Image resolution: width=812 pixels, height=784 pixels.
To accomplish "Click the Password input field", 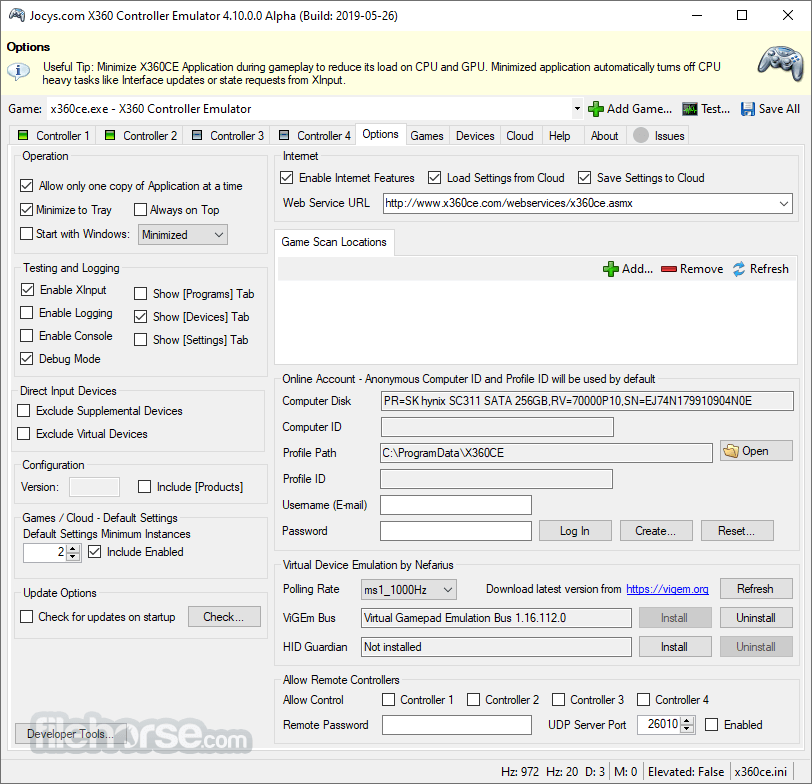I will click(x=456, y=531).
